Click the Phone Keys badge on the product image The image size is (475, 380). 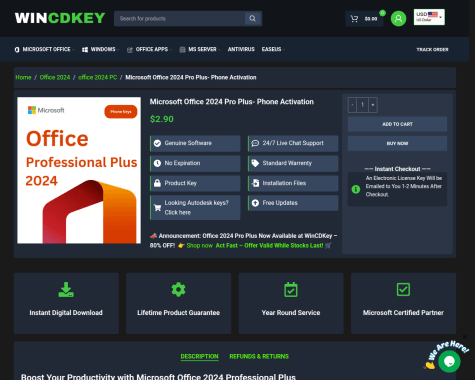(121, 112)
